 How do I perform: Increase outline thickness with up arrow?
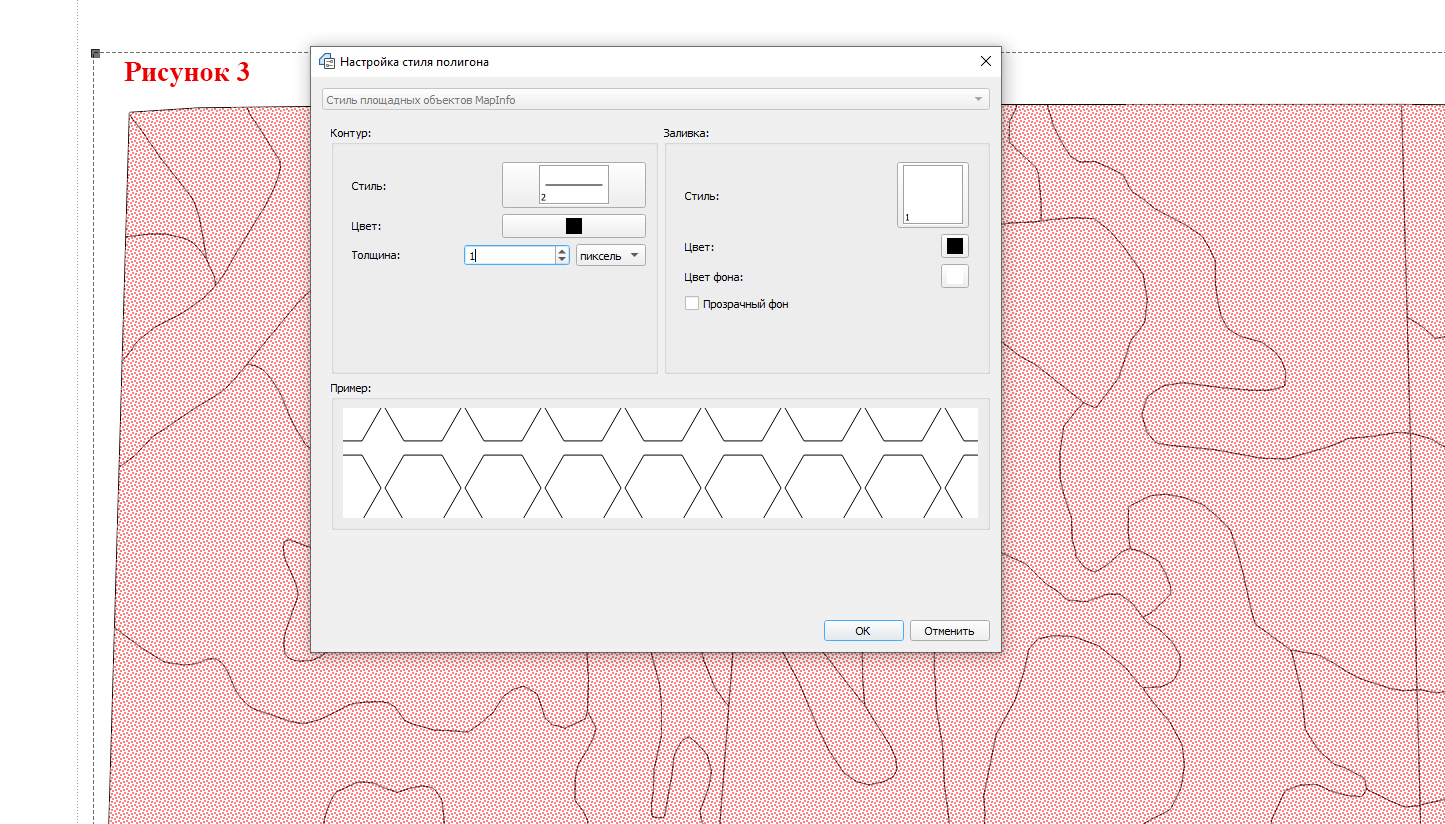(x=562, y=251)
